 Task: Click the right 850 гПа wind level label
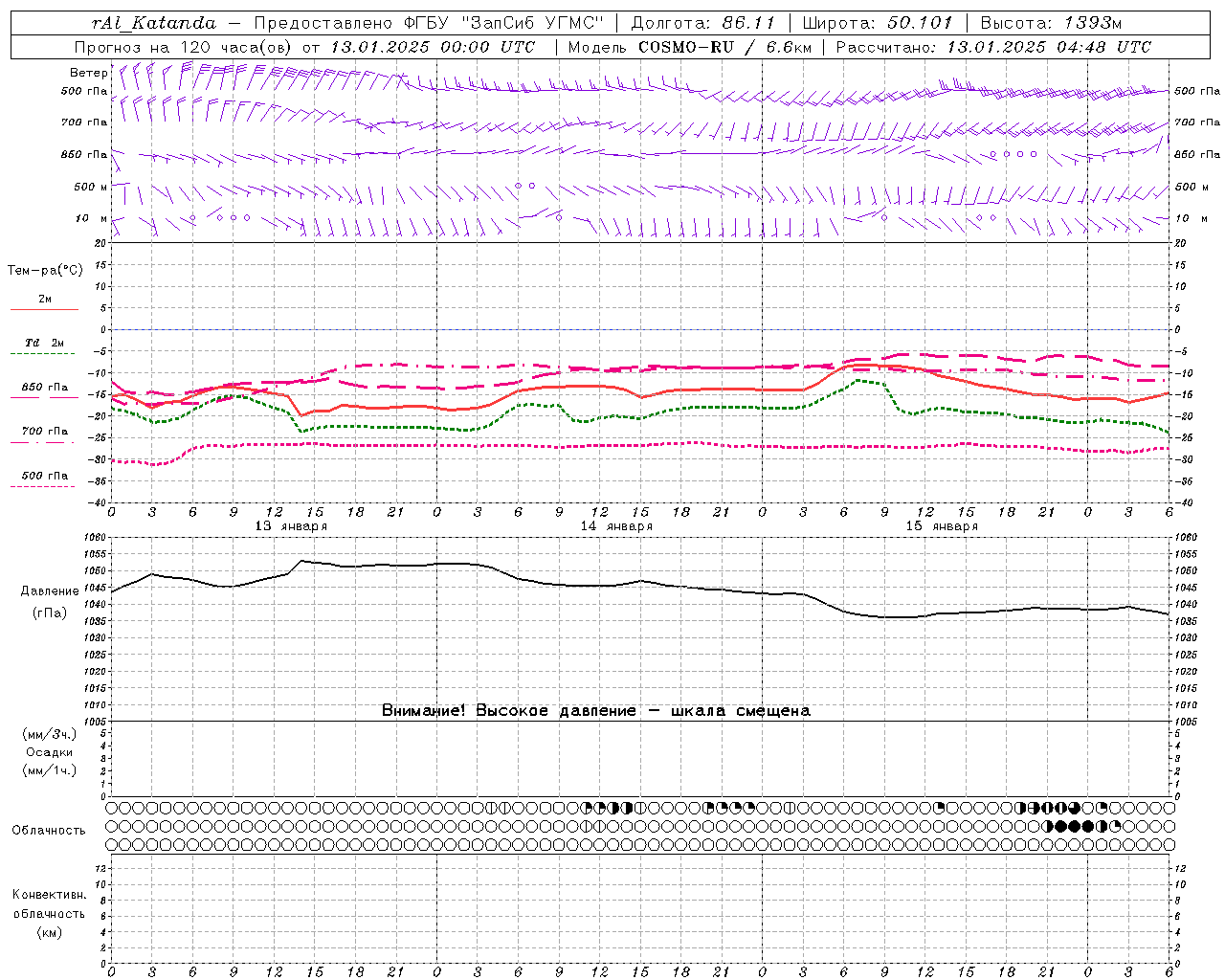click(x=1197, y=154)
